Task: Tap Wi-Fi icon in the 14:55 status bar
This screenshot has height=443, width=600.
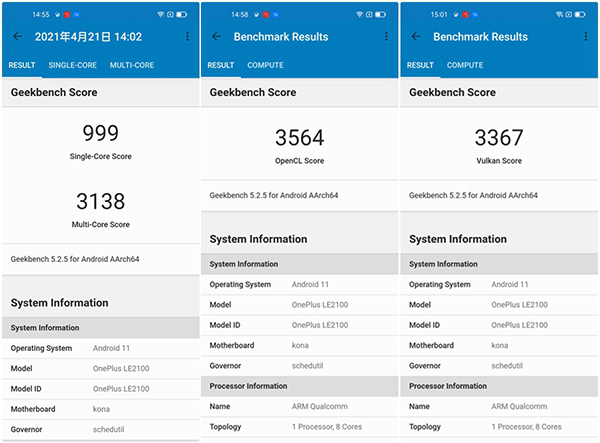Action: coord(160,15)
